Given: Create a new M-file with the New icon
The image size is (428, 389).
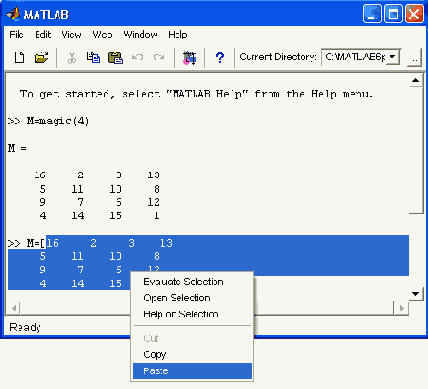Looking at the screenshot, I should click(x=19, y=57).
